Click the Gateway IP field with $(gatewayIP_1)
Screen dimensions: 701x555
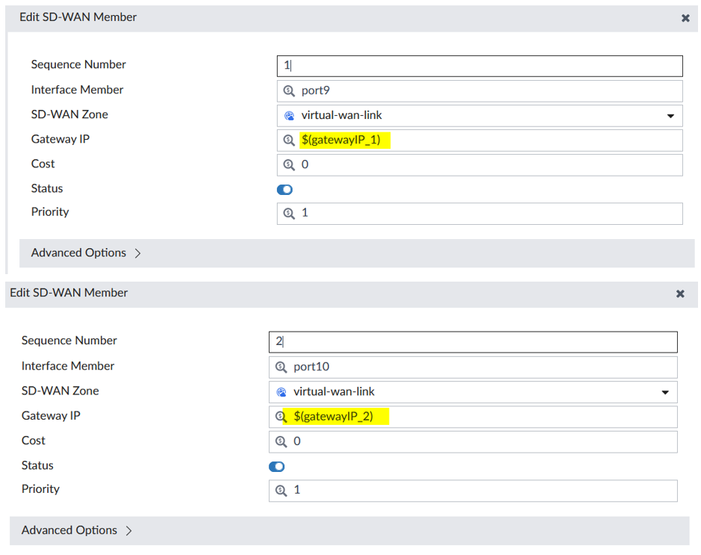click(x=490, y=140)
